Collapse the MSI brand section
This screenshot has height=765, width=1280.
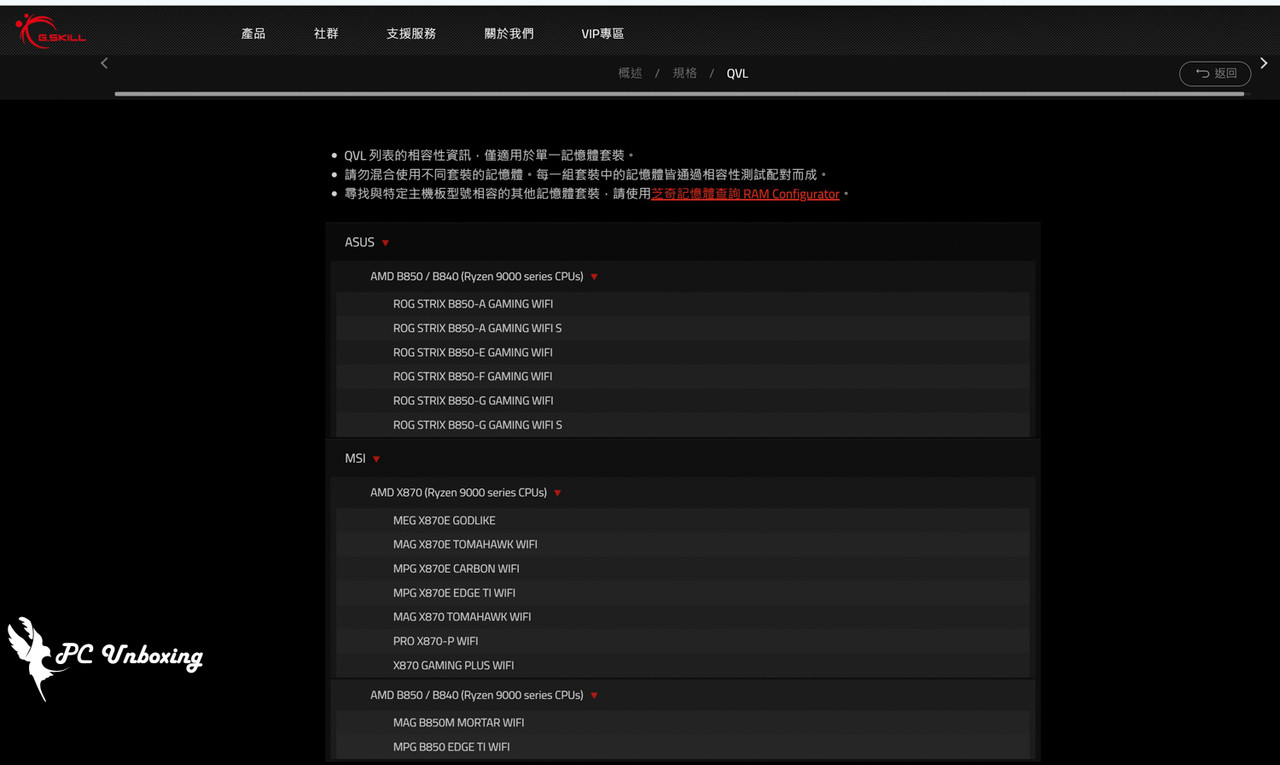[x=363, y=458]
